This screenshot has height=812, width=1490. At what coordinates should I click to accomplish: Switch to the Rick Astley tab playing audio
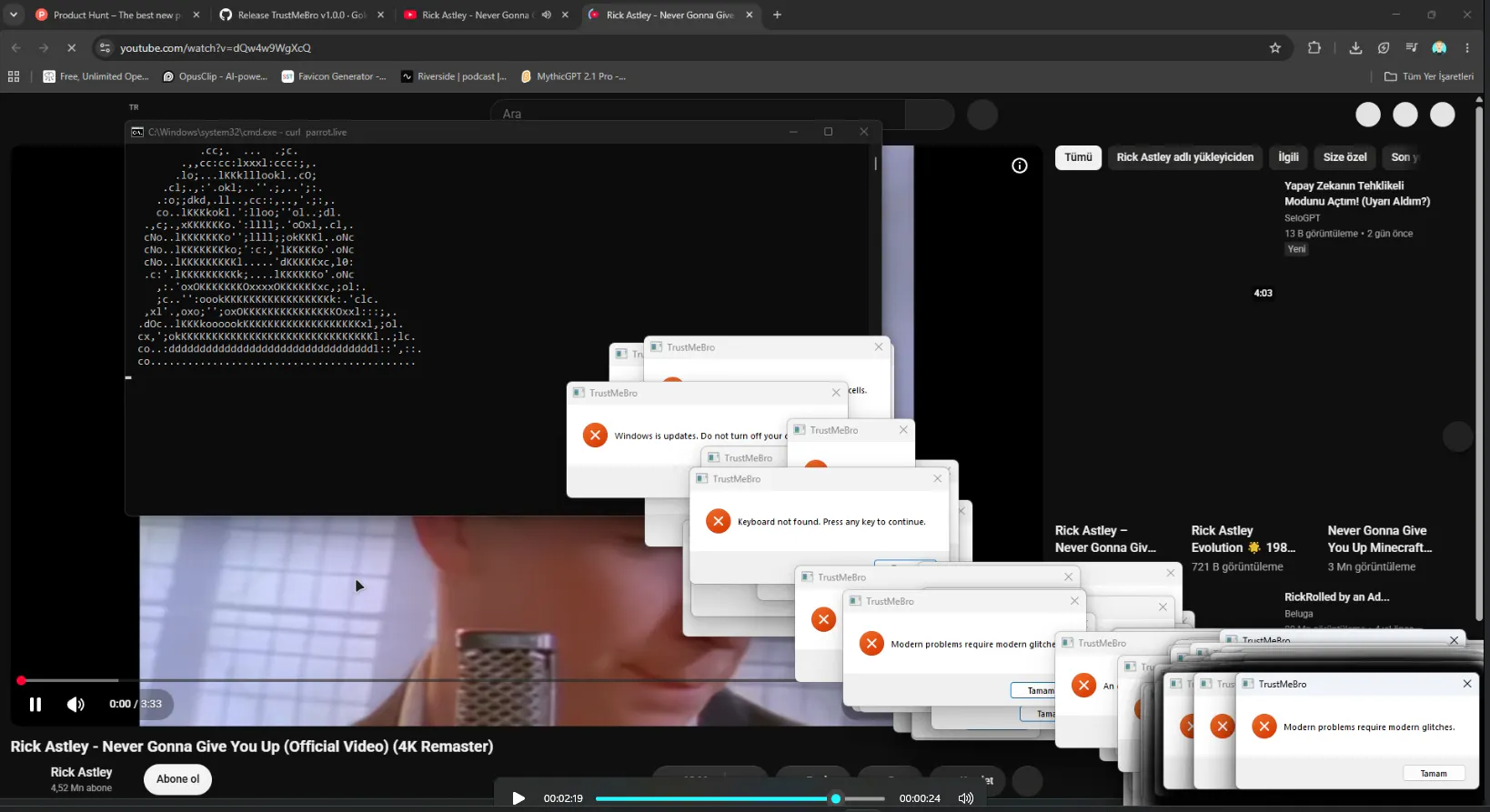(x=474, y=15)
